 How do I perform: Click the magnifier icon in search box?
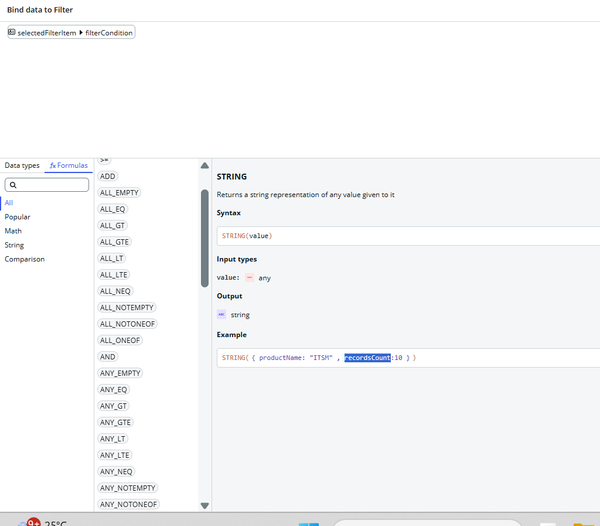point(13,185)
